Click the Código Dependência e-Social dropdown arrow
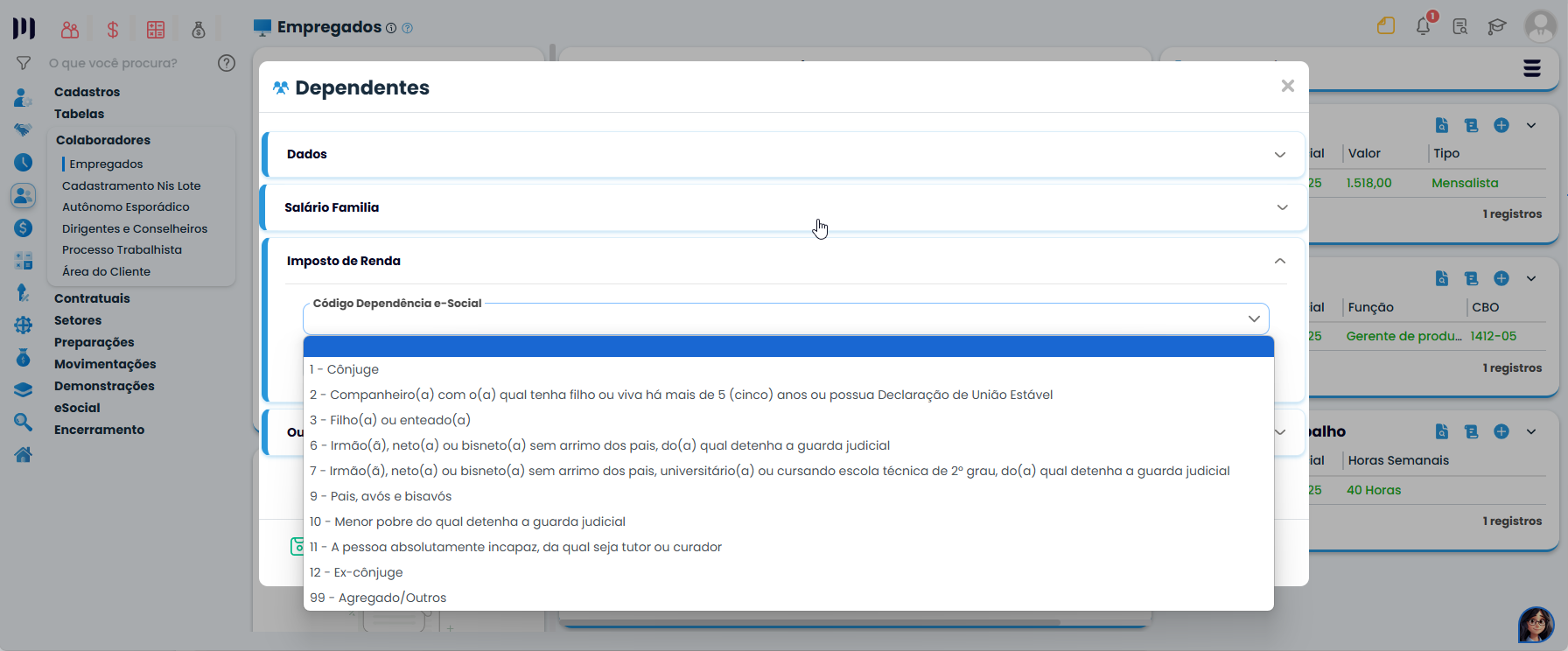1568x651 pixels. click(1254, 318)
